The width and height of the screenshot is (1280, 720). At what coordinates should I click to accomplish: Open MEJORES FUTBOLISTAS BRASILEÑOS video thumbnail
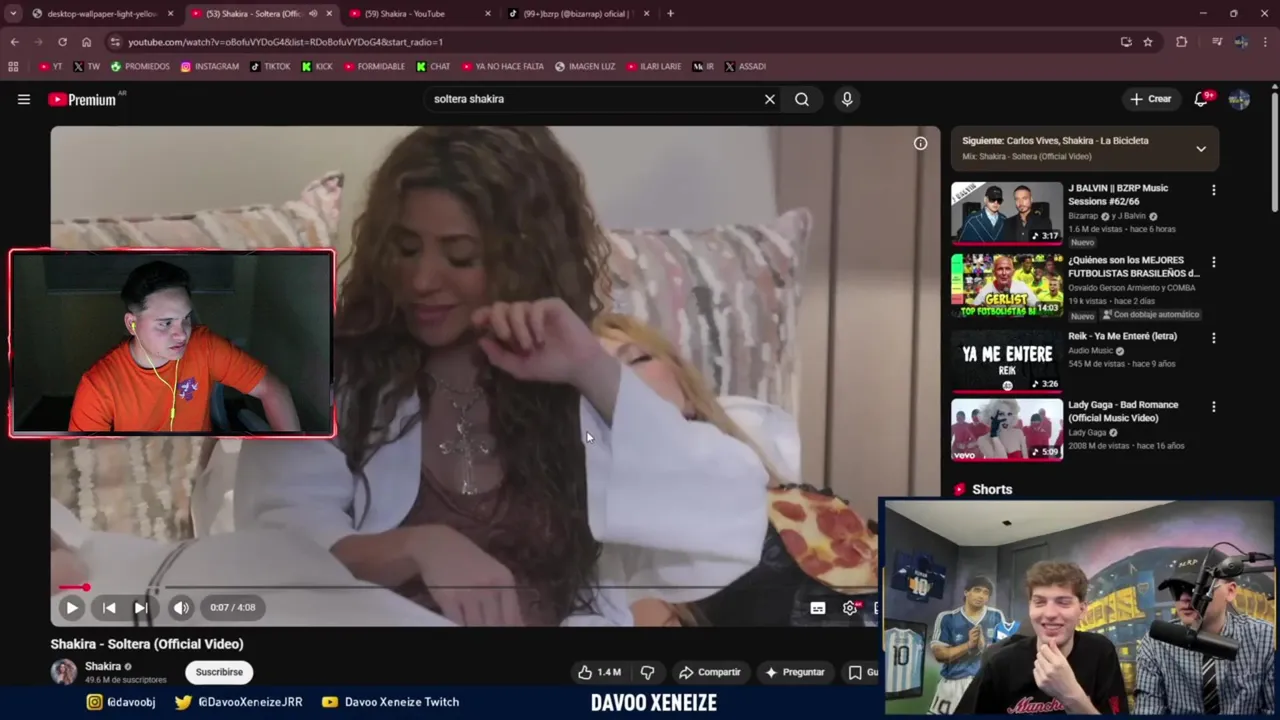pos(1007,285)
